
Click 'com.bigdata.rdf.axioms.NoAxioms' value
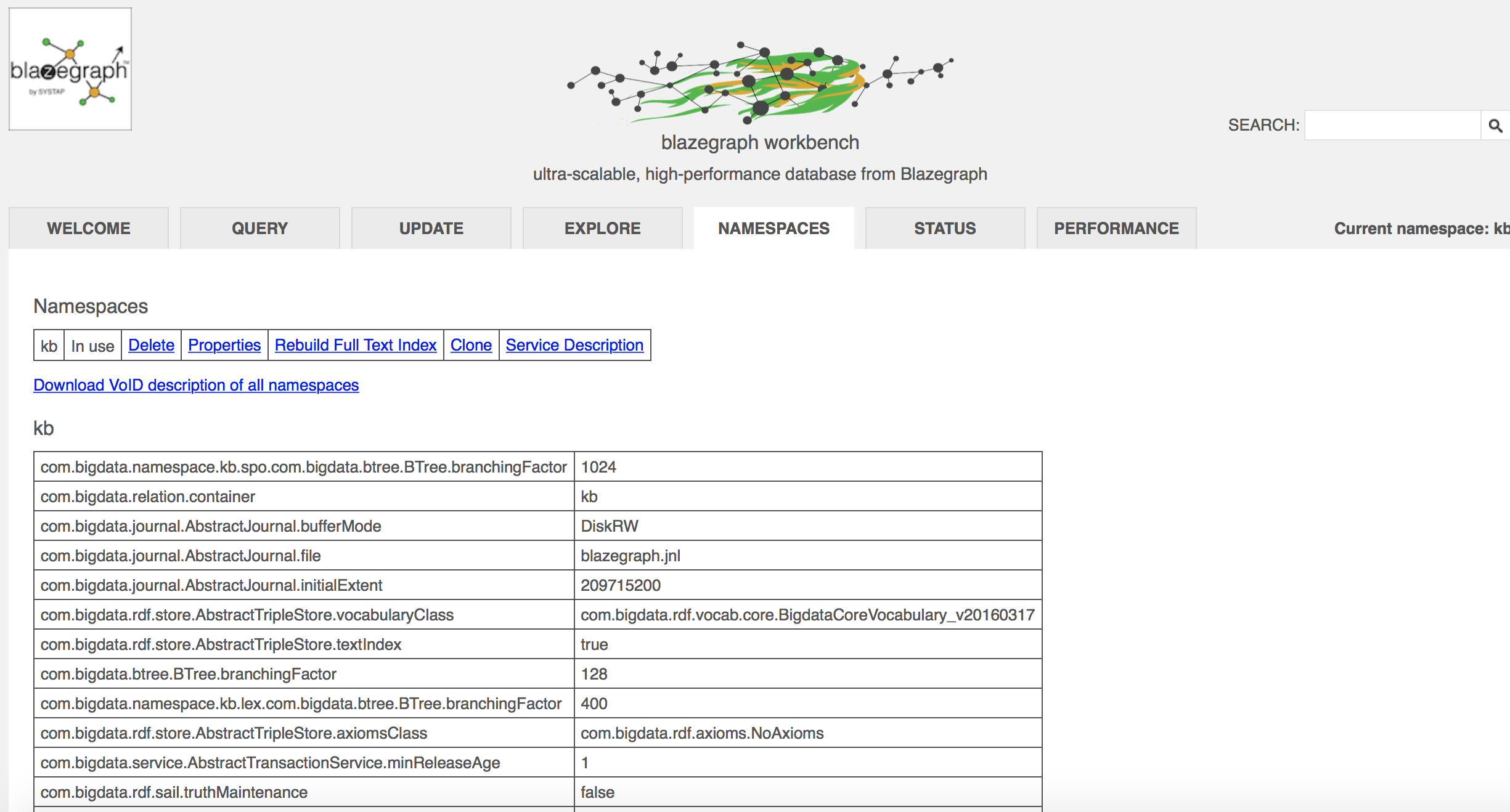click(x=808, y=733)
